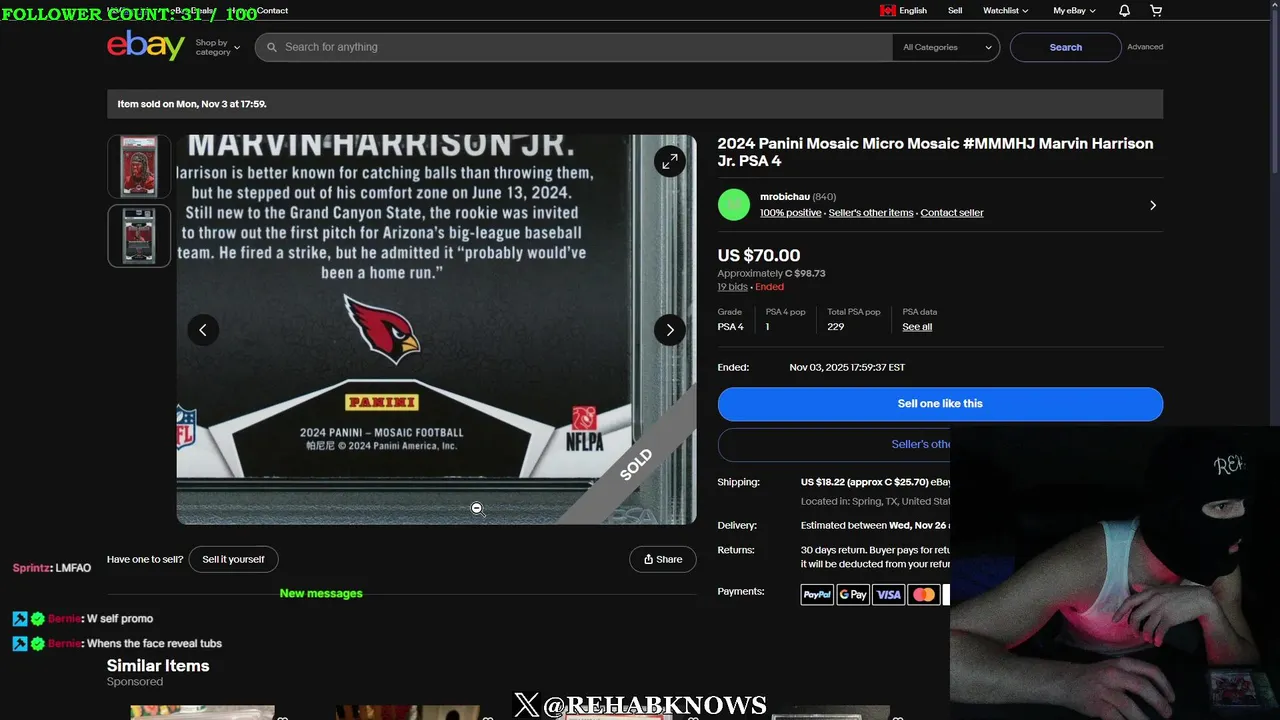Select Visa payment icon
The height and width of the screenshot is (720, 1280).
click(x=888, y=595)
